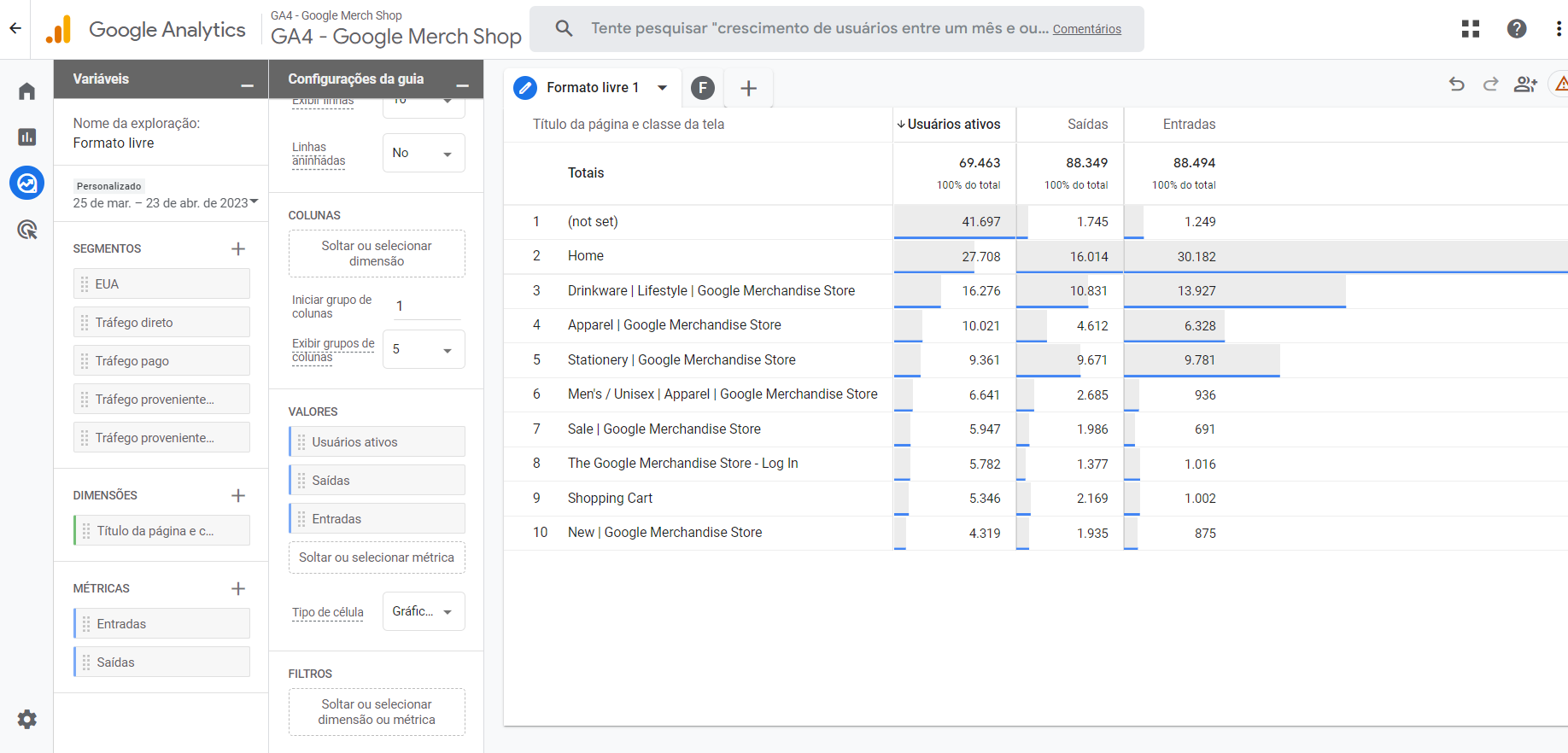Add a new dimension with plus icon
This screenshot has height=753, width=1568.
pyautogui.click(x=238, y=495)
